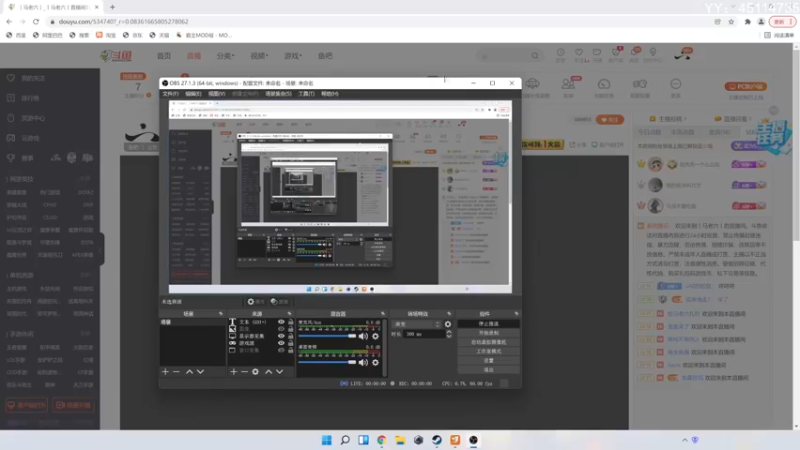The width and height of the screenshot is (800, 450).
Task: Open the 游戏 dropdown in Douyu navigation
Action: pos(293,56)
